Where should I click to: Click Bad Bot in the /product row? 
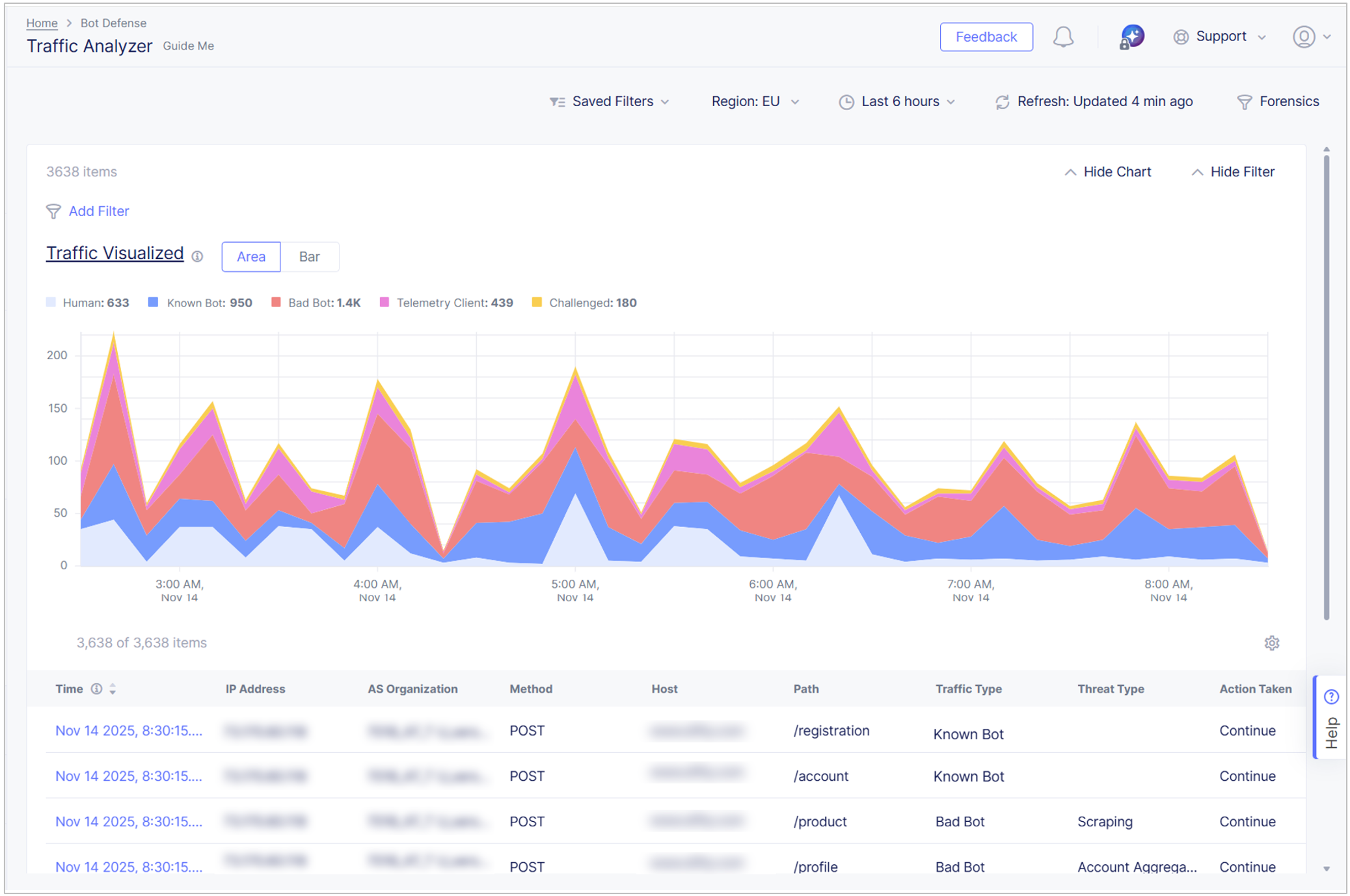(x=960, y=822)
